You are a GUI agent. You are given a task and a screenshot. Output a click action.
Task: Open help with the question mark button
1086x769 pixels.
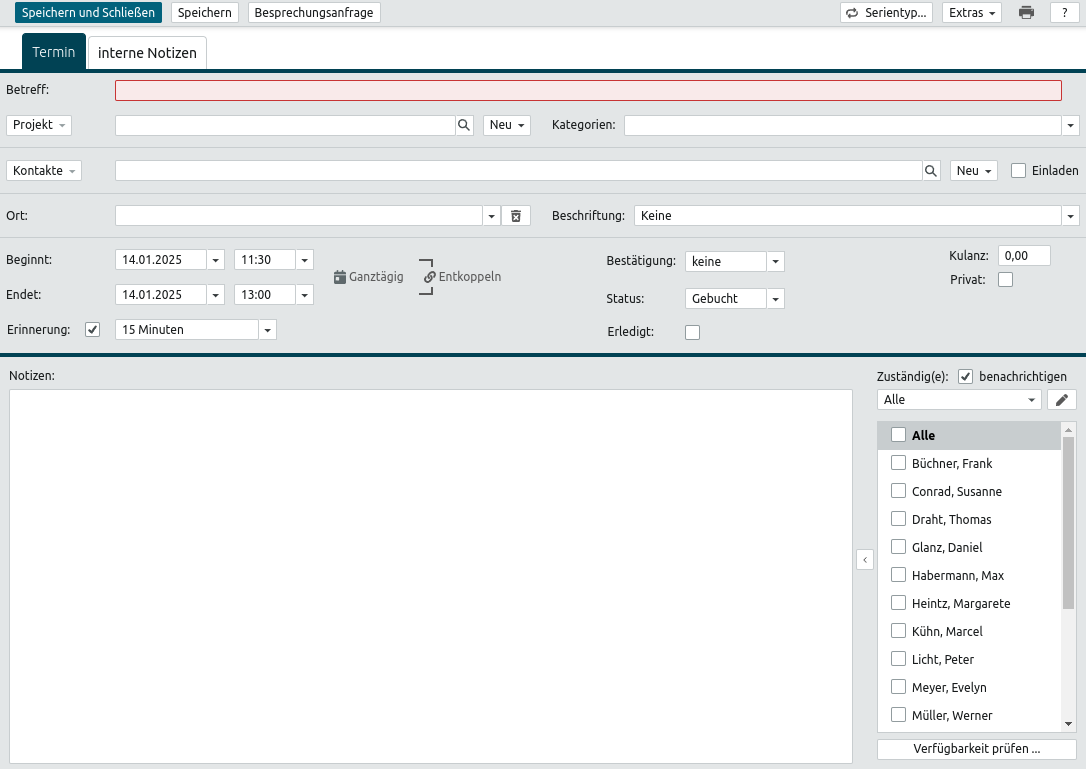click(1064, 13)
